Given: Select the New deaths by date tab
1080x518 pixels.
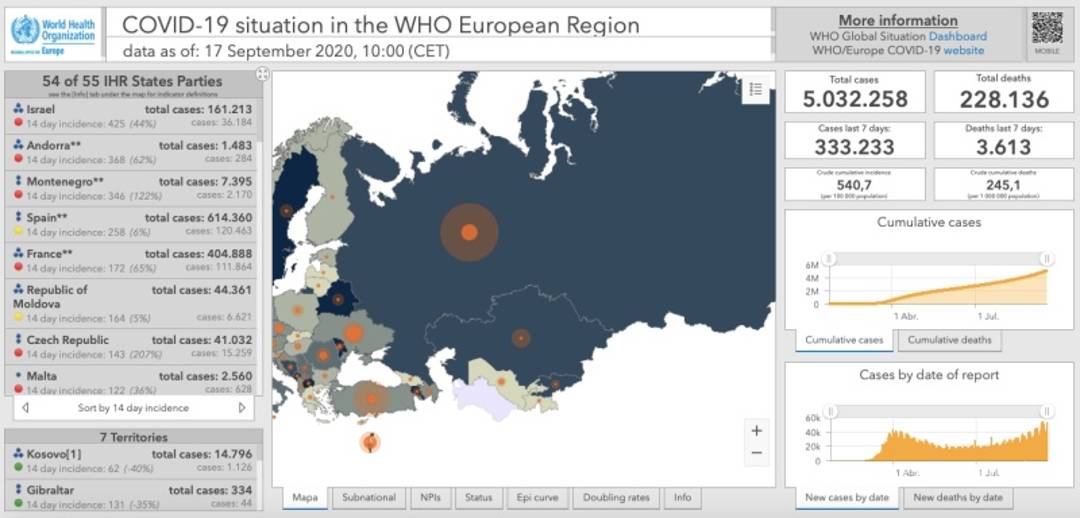Looking at the screenshot, I should pyautogui.click(x=957, y=497).
